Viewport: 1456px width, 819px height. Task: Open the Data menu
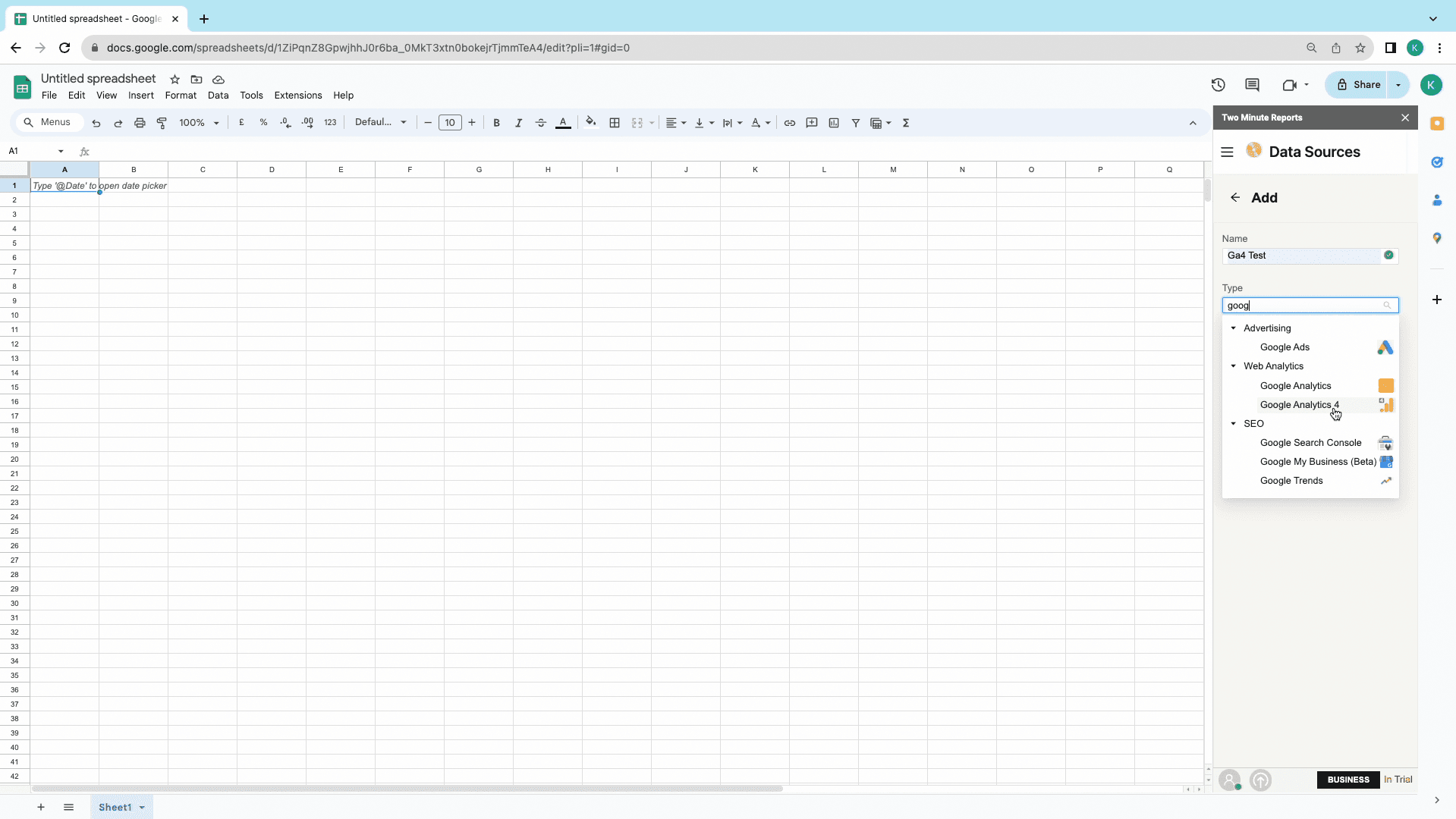(219, 96)
